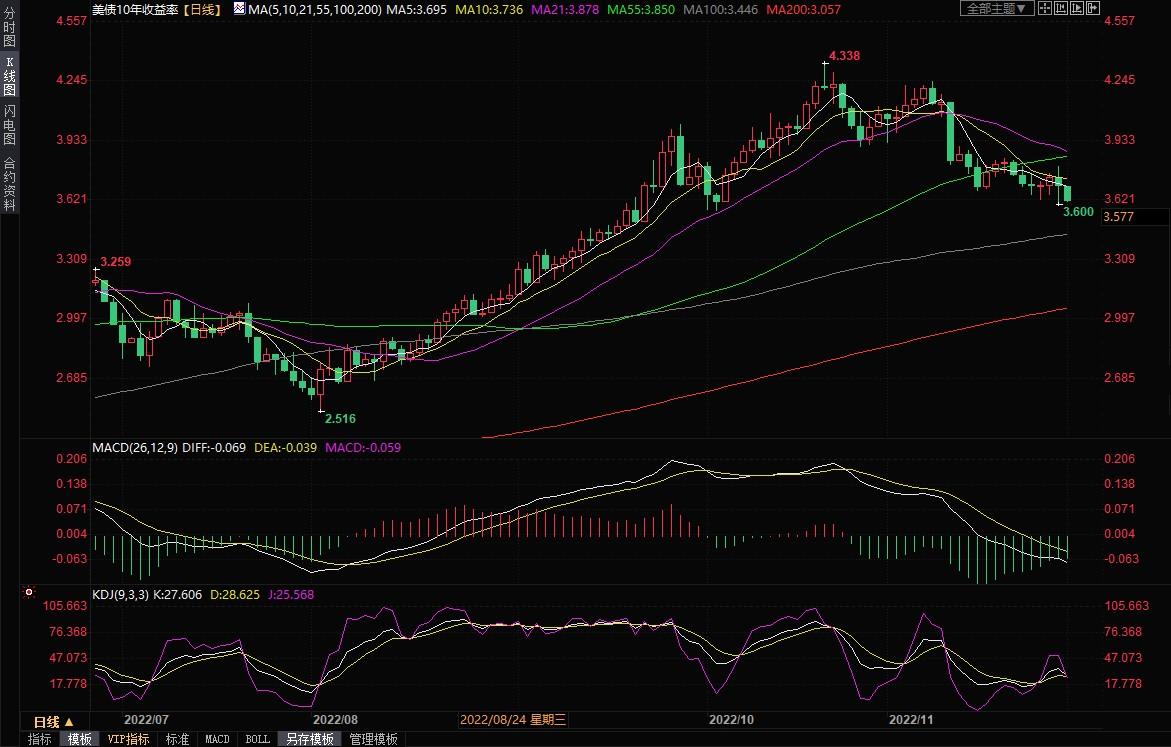Expand the 日线 period selector

pyautogui.click(x=54, y=721)
